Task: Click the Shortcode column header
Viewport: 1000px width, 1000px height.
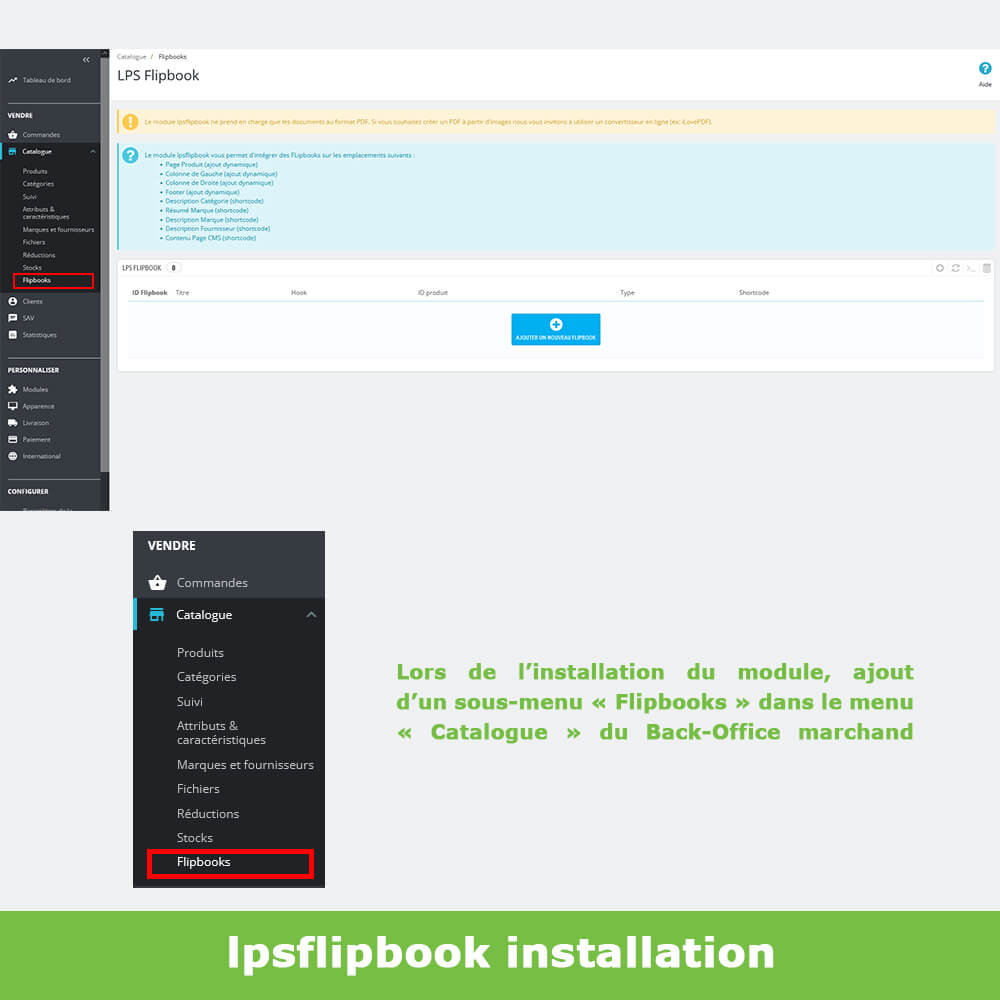Action: pos(754,293)
